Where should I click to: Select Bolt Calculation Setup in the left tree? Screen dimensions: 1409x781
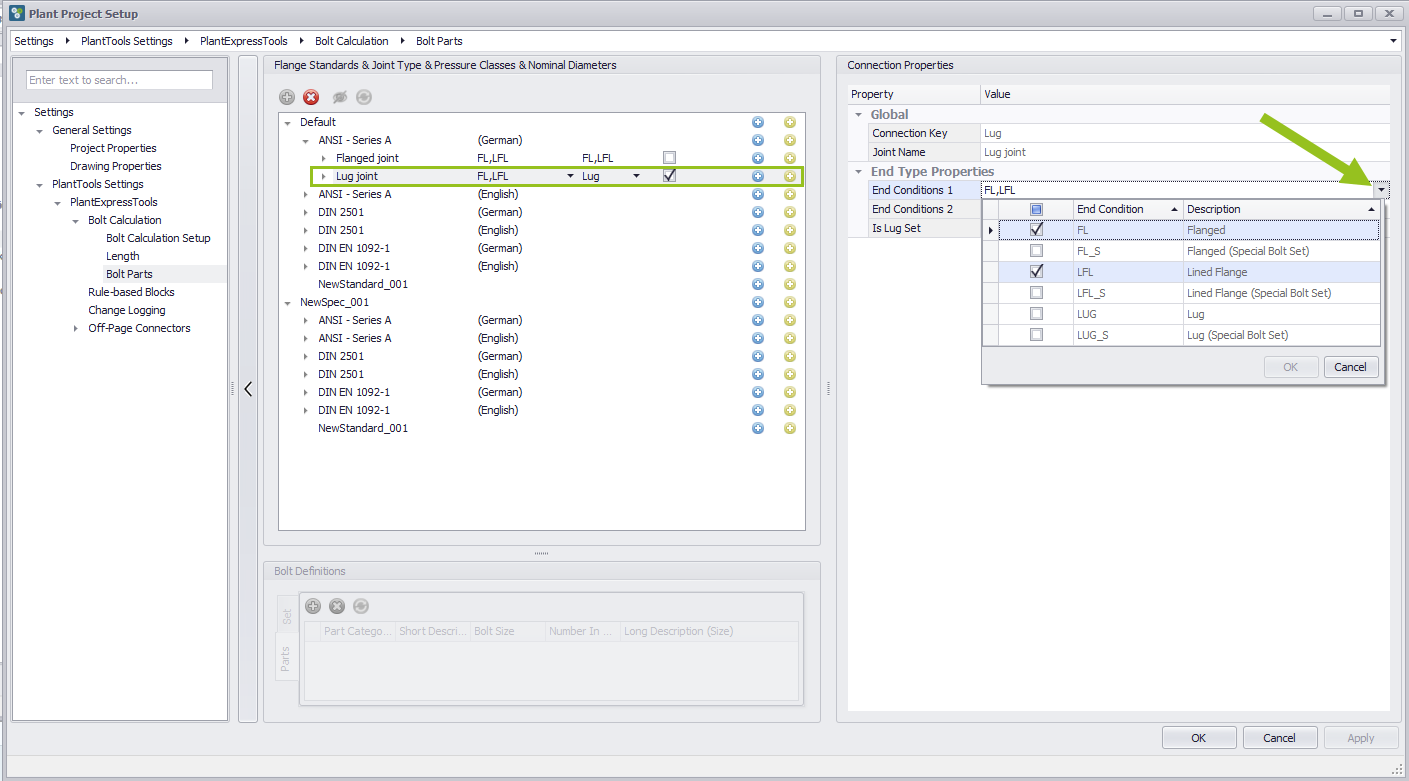(x=158, y=238)
